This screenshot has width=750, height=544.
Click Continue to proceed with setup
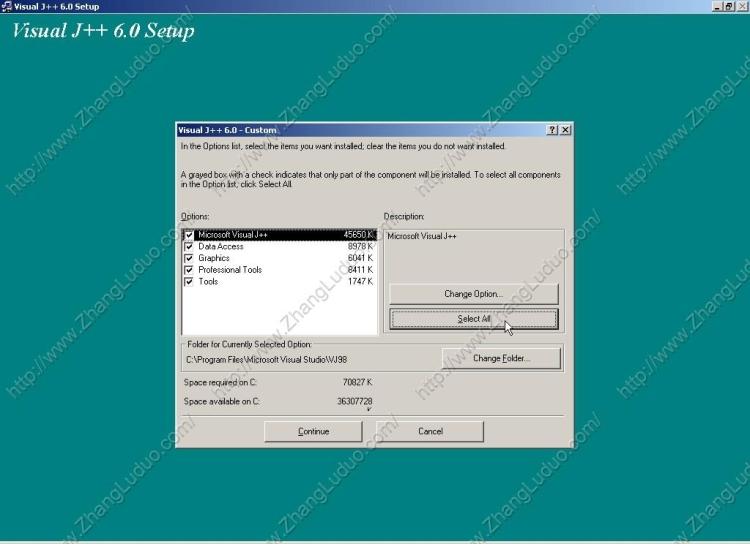coord(313,432)
